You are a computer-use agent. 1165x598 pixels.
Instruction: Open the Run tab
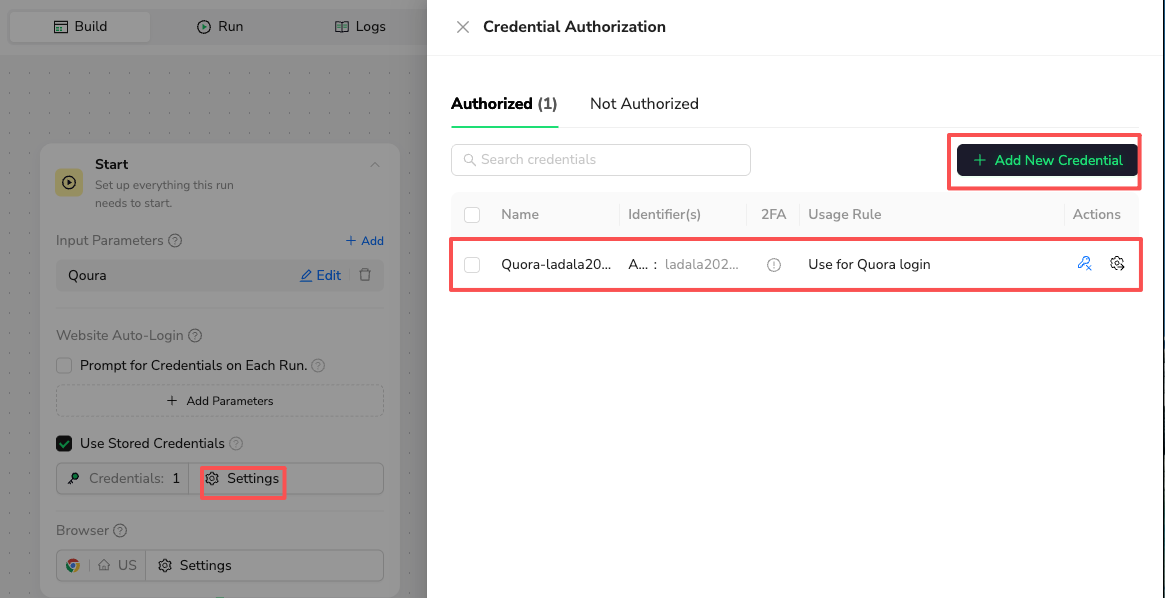click(220, 27)
